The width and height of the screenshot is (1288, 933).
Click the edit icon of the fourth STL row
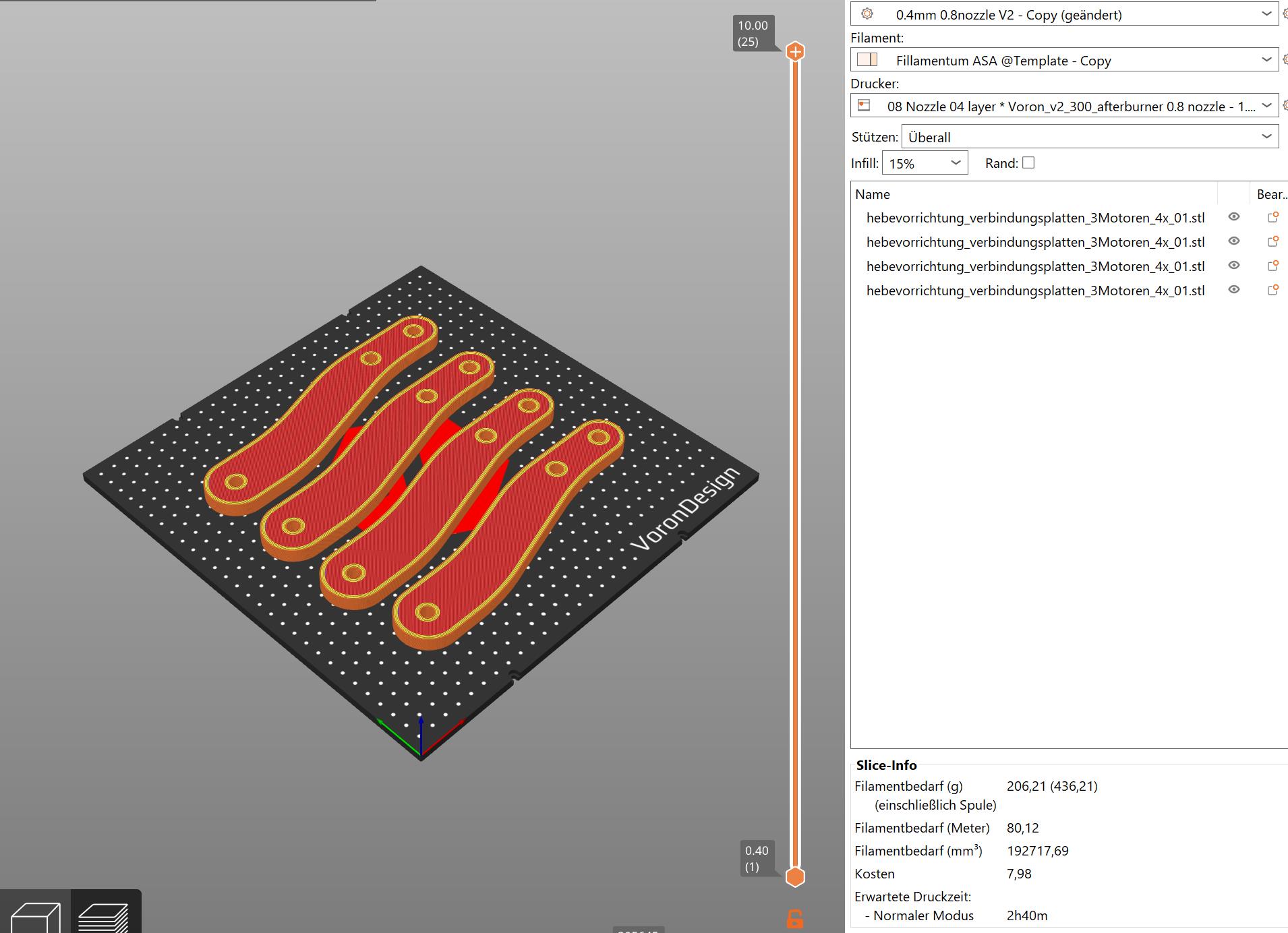[1272, 290]
